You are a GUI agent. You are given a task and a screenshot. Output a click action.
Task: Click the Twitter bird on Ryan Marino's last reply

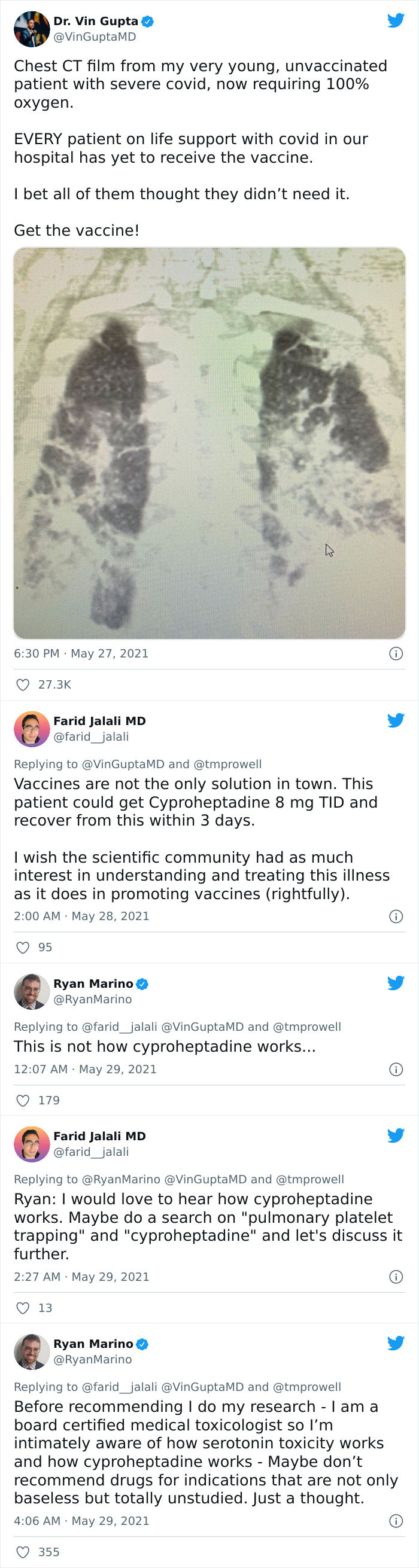tap(396, 1344)
